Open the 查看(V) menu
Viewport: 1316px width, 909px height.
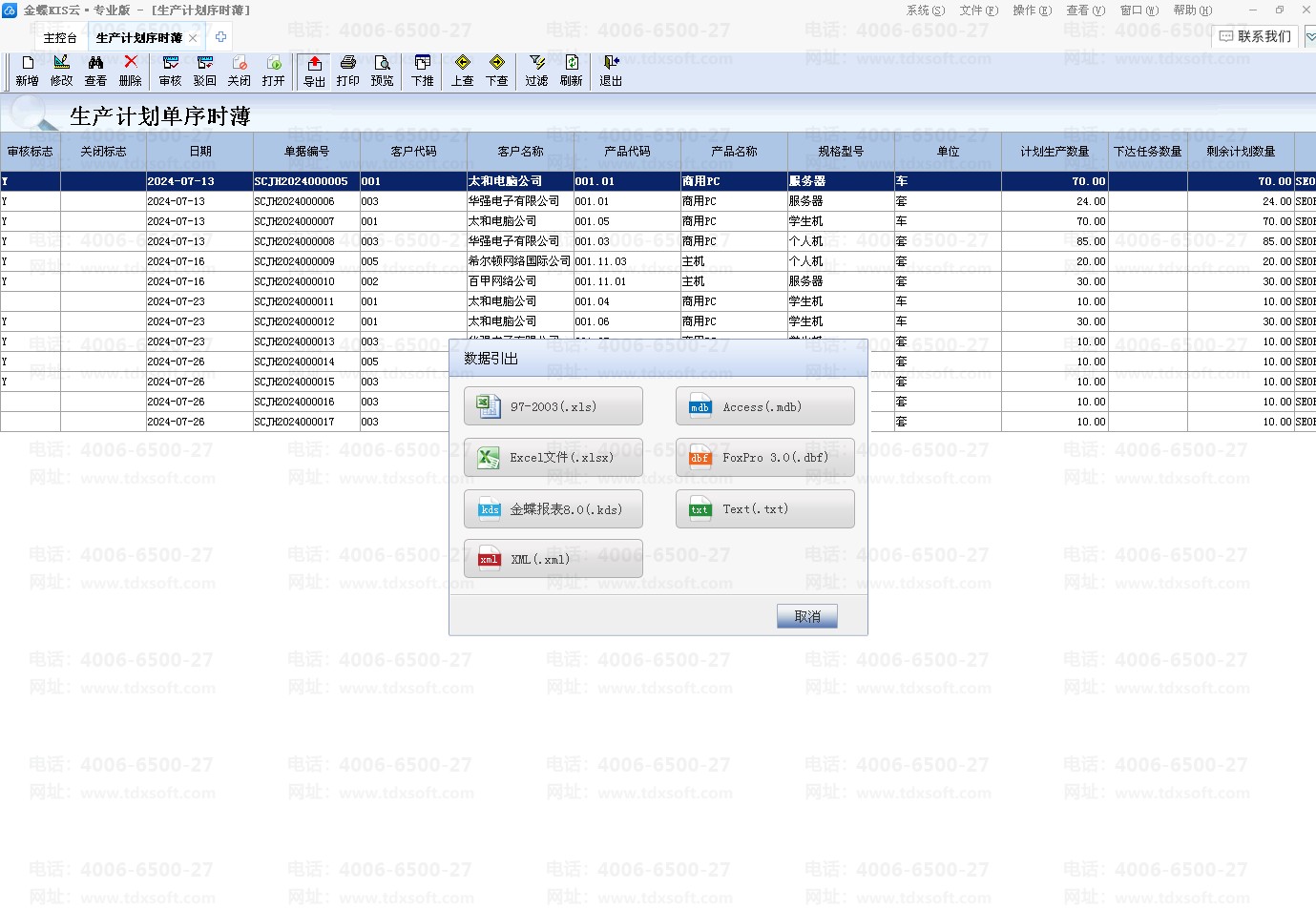(1086, 10)
